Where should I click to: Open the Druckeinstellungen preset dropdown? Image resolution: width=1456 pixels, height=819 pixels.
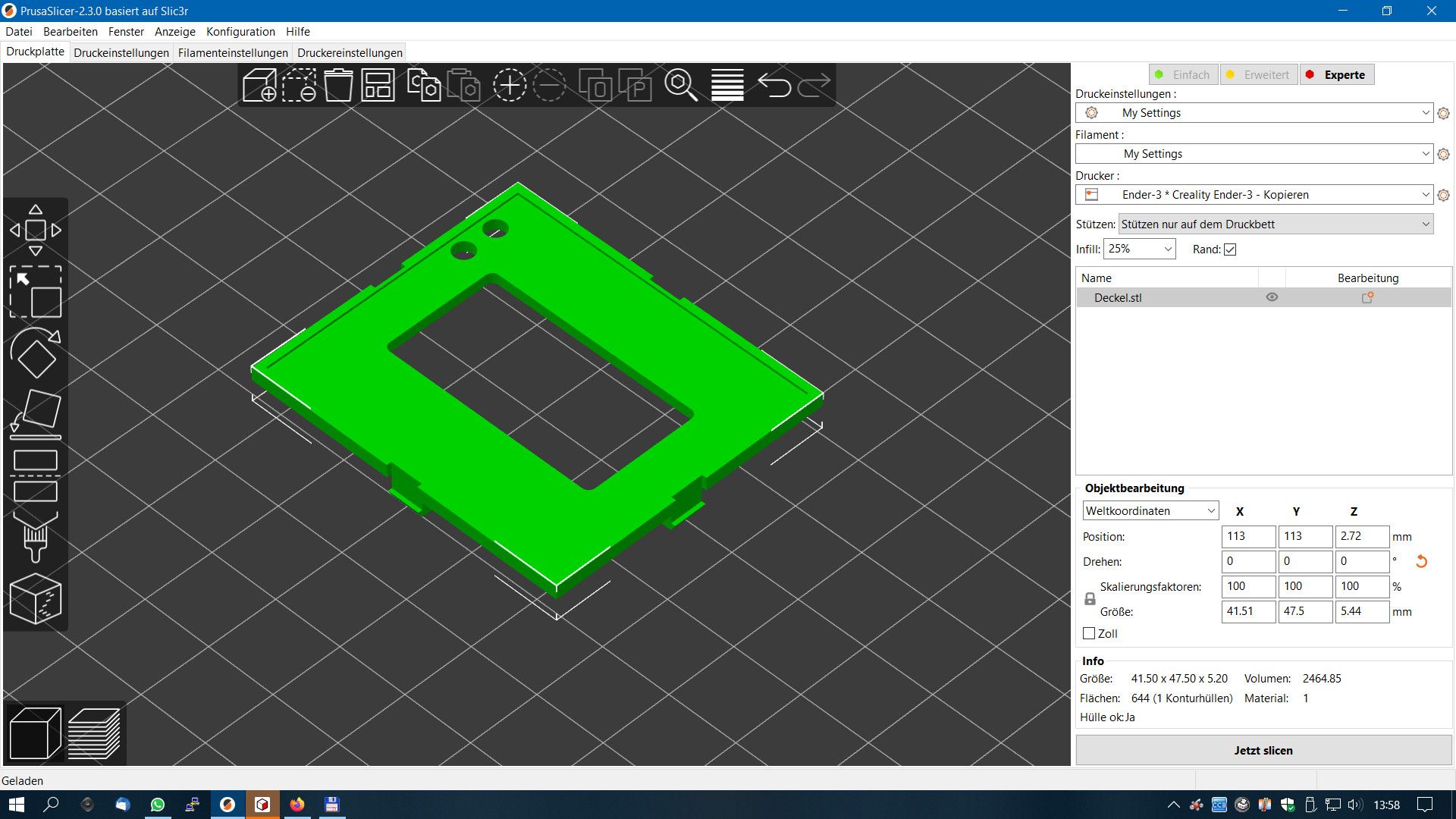click(1254, 113)
